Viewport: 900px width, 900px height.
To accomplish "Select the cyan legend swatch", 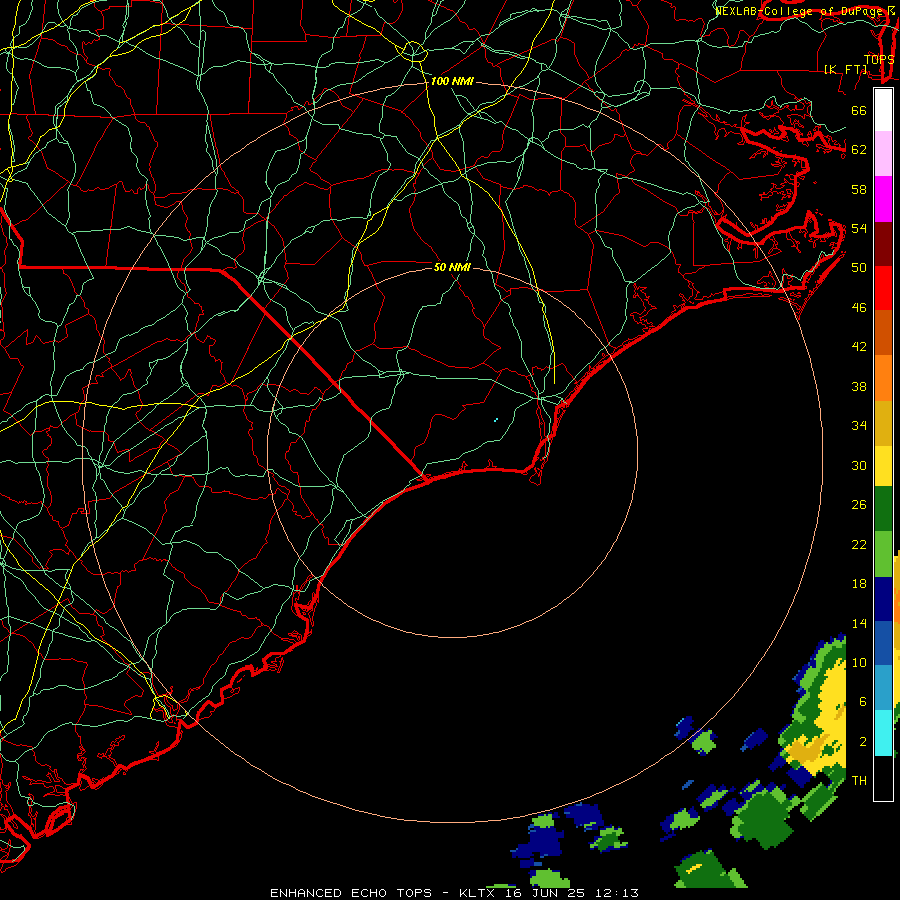I will pyautogui.click(x=883, y=733).
